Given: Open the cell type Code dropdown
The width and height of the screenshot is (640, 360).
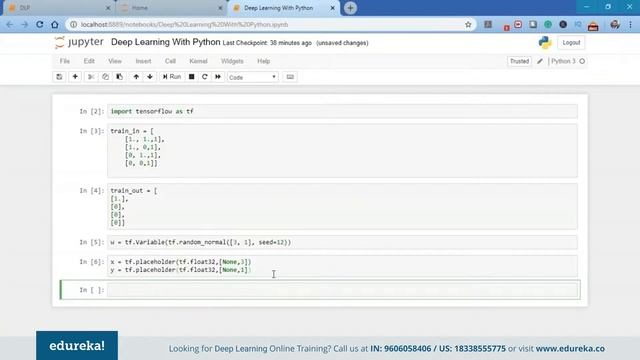Looking at the screenshot, I should tap(253, 77).
